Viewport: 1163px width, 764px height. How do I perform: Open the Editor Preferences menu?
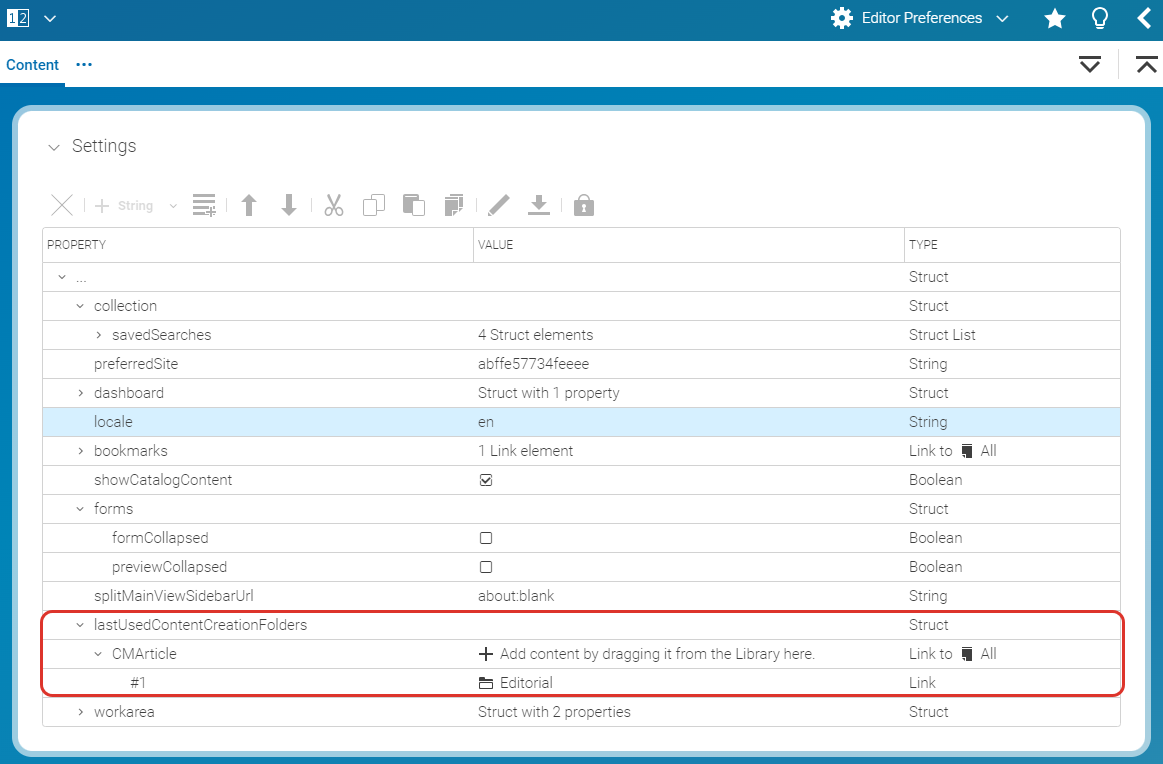coord(918,18)
